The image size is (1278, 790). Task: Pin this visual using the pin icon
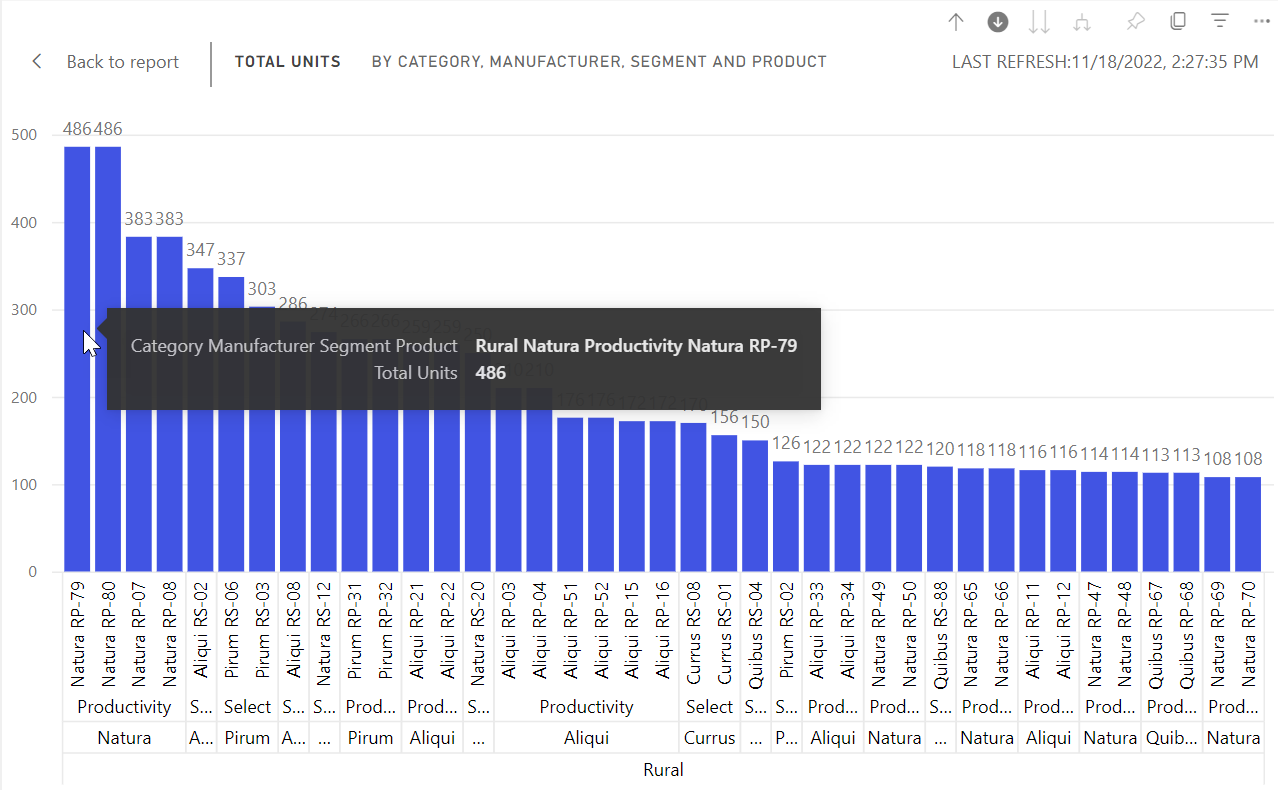point(1135,21)
